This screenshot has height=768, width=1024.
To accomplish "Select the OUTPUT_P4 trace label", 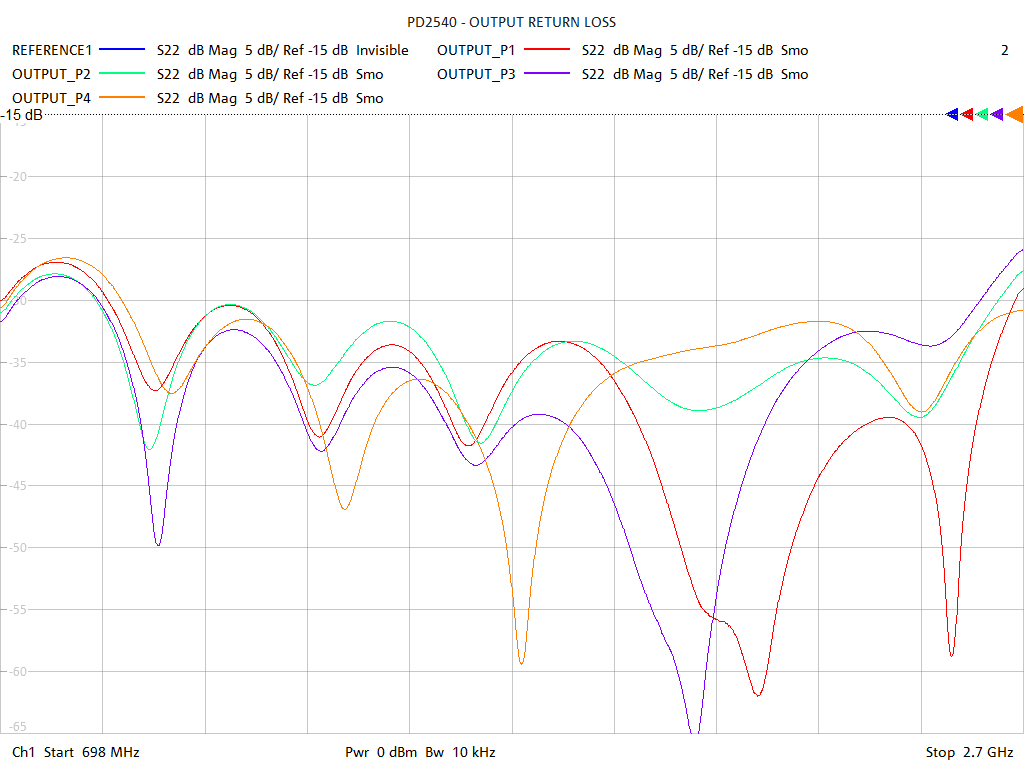I will 52,99.
